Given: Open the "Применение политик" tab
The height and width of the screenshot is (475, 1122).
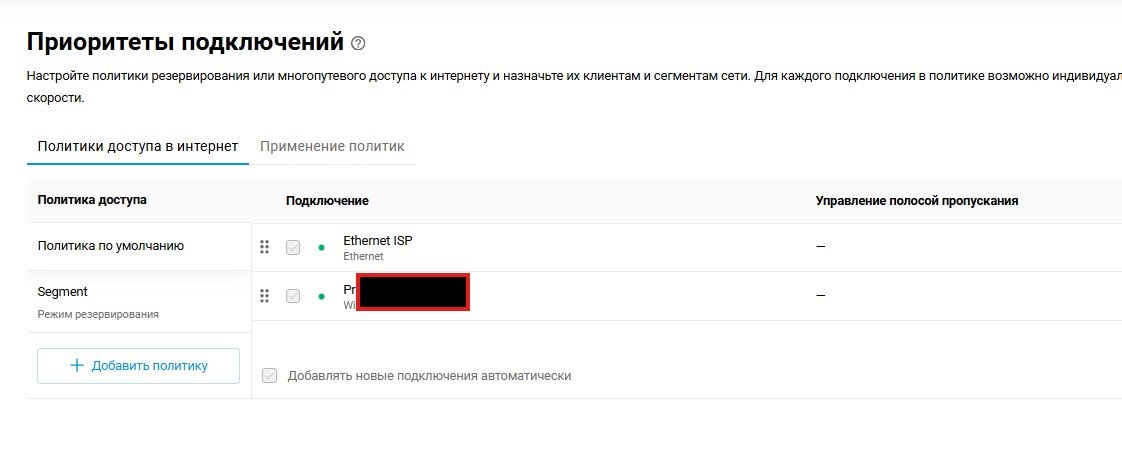Looking at the screenshot, I should [x=332, y=146].
